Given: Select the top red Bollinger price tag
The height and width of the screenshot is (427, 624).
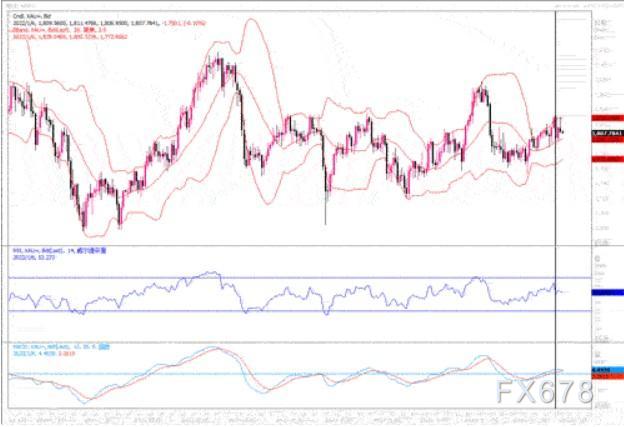Looking at the screenshot, I should [607, 118].
